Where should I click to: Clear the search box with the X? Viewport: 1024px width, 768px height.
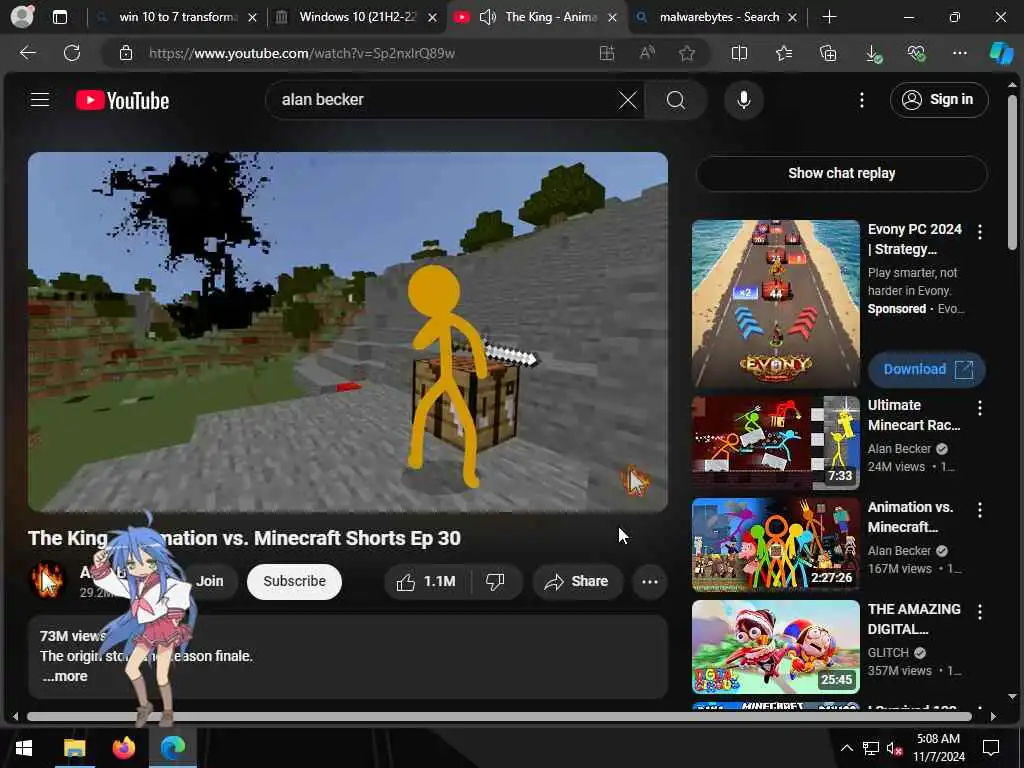tap(628, 100)
